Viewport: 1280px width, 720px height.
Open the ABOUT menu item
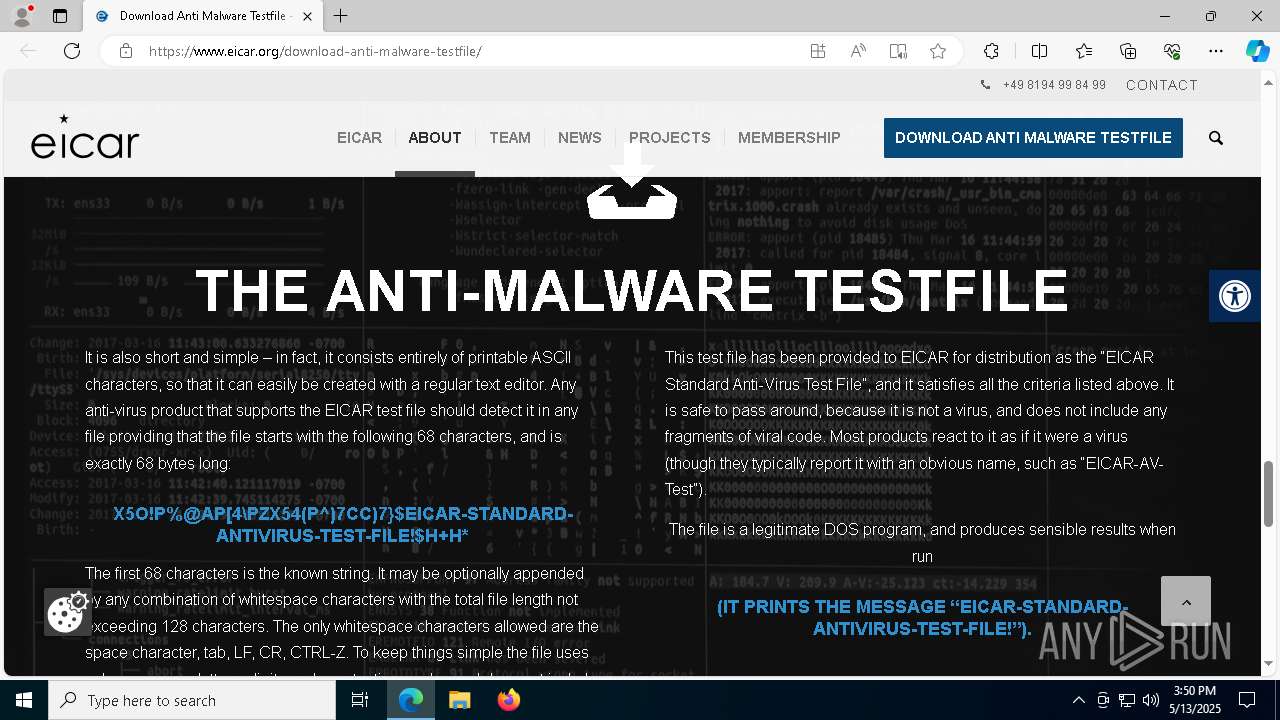[x=435, y=138]
